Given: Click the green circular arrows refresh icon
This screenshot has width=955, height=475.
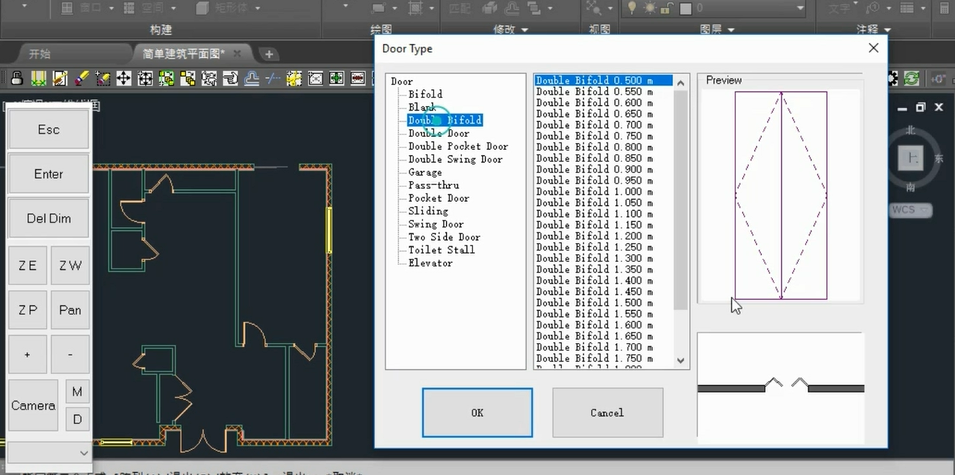Looking at the screenshot, I should coord(912,78).
